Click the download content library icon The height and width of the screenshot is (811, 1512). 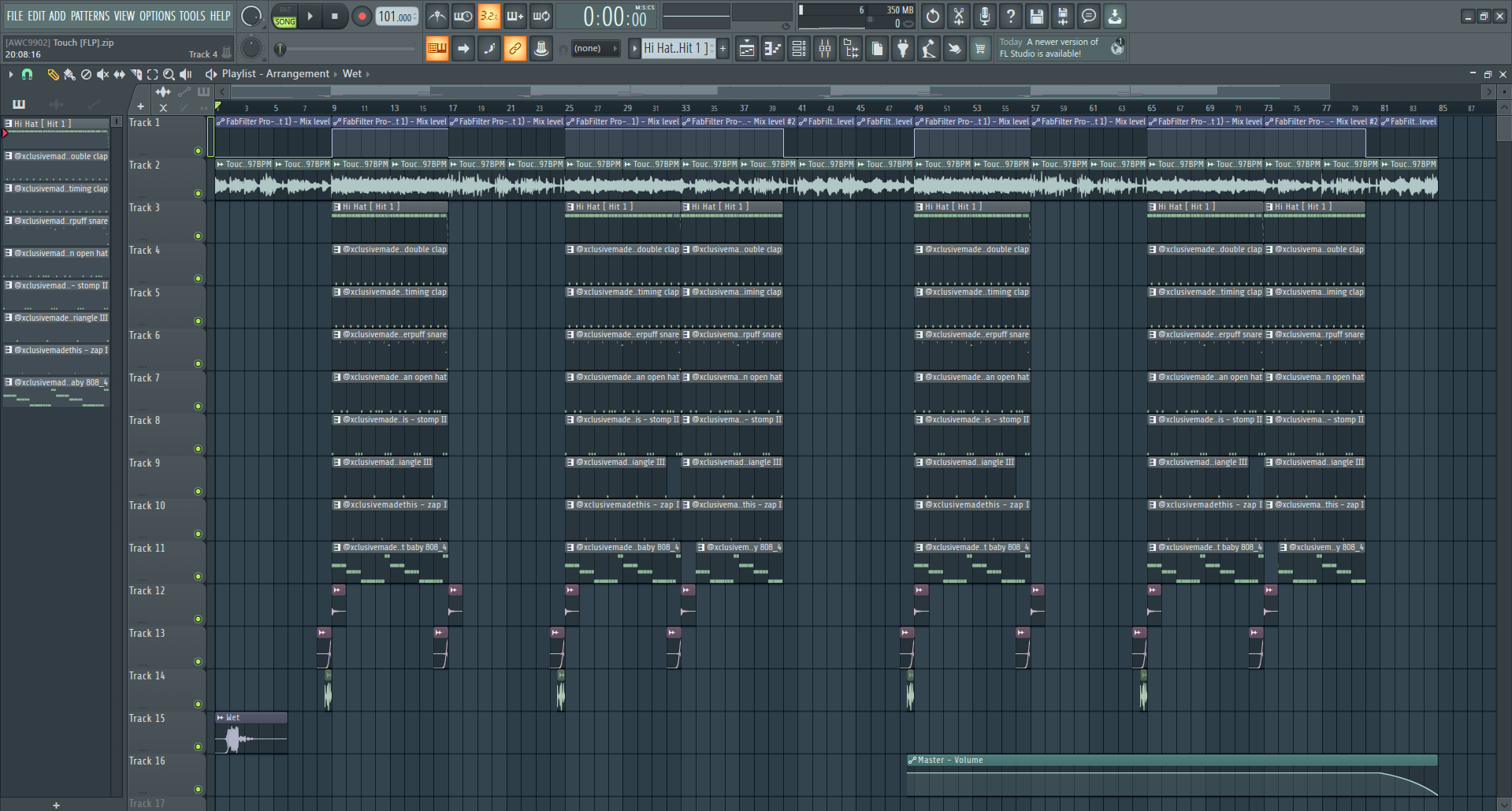coord(1115,16)
